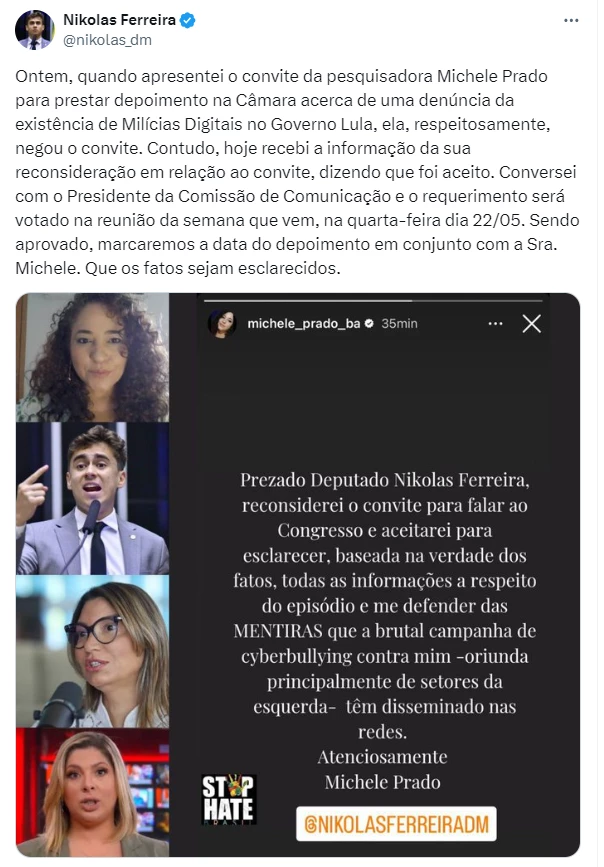The width and height of the screenshot is (604, 867).
Task: Open Nikolas Ferreira's profile avatar
Action: 34,29
